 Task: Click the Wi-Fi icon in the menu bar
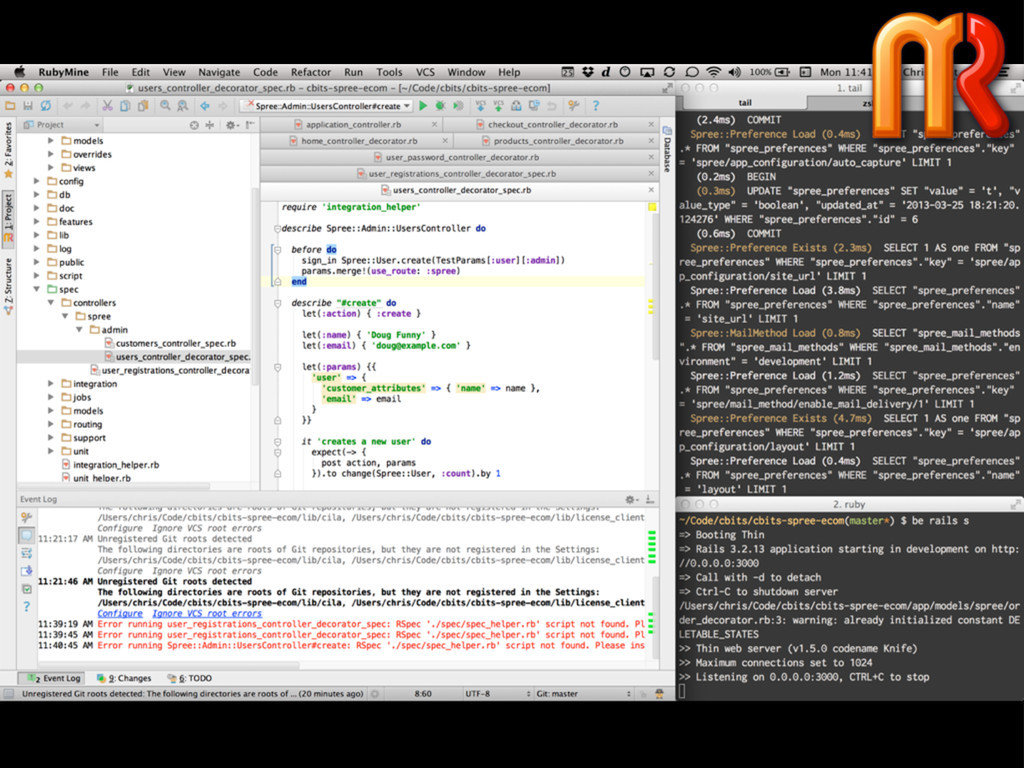pos(714,72)
